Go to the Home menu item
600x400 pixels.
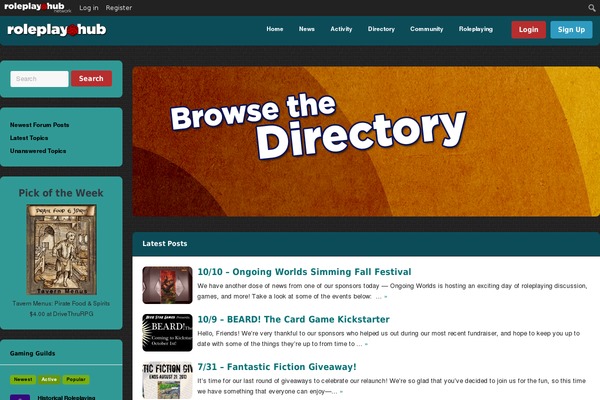(275, 29)
